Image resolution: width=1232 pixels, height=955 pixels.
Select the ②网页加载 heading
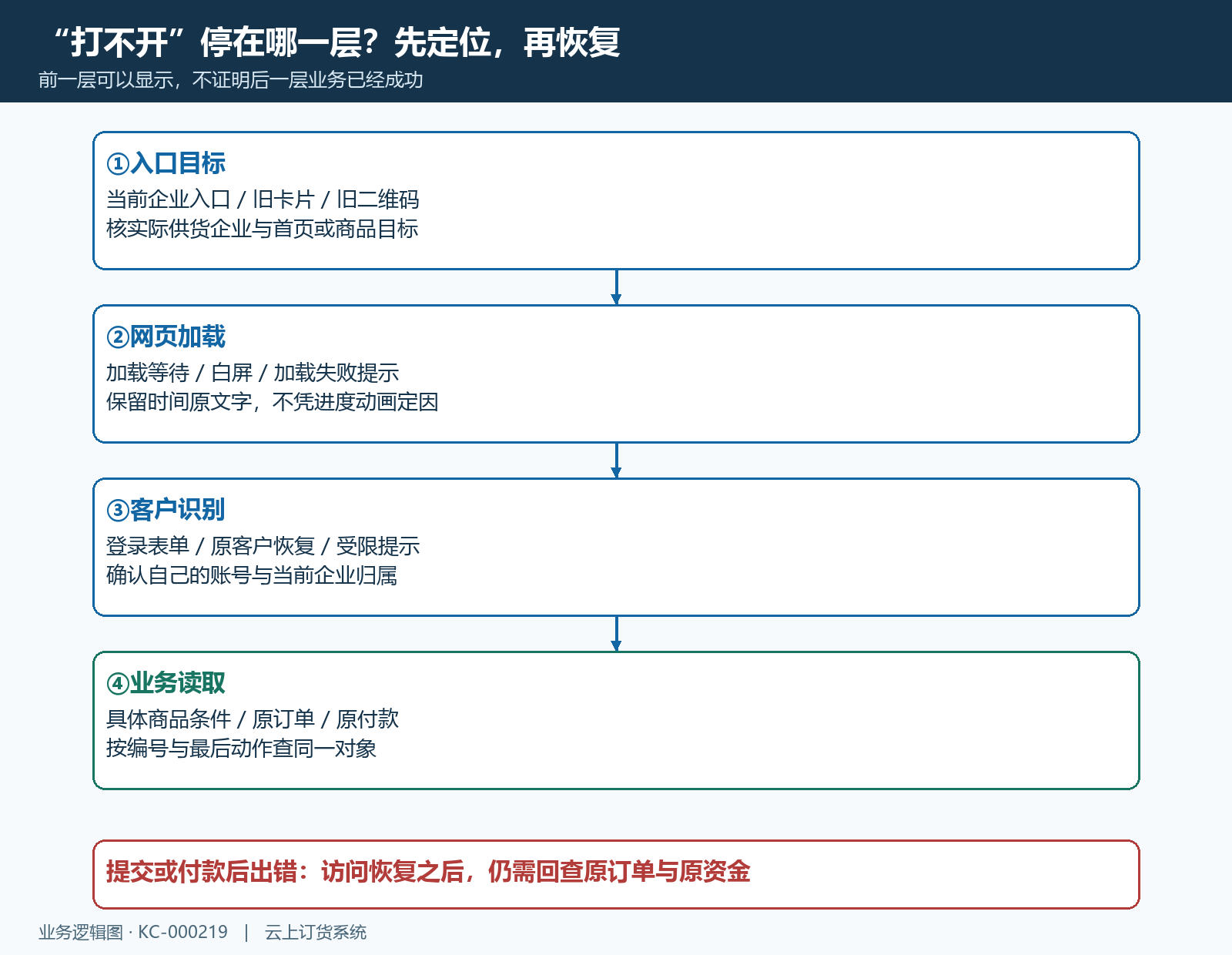[166, 337]
